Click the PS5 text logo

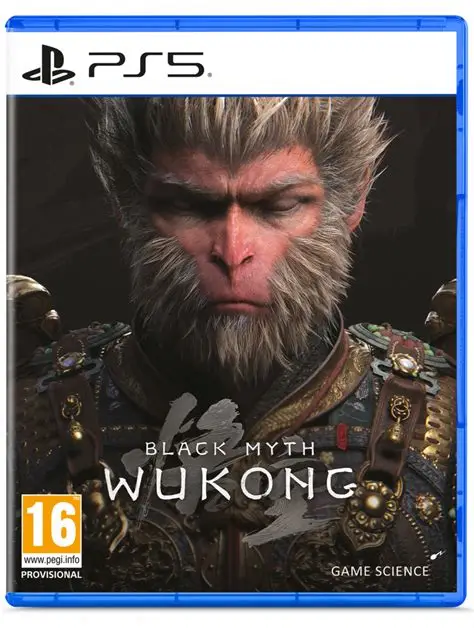pos(146,64)
